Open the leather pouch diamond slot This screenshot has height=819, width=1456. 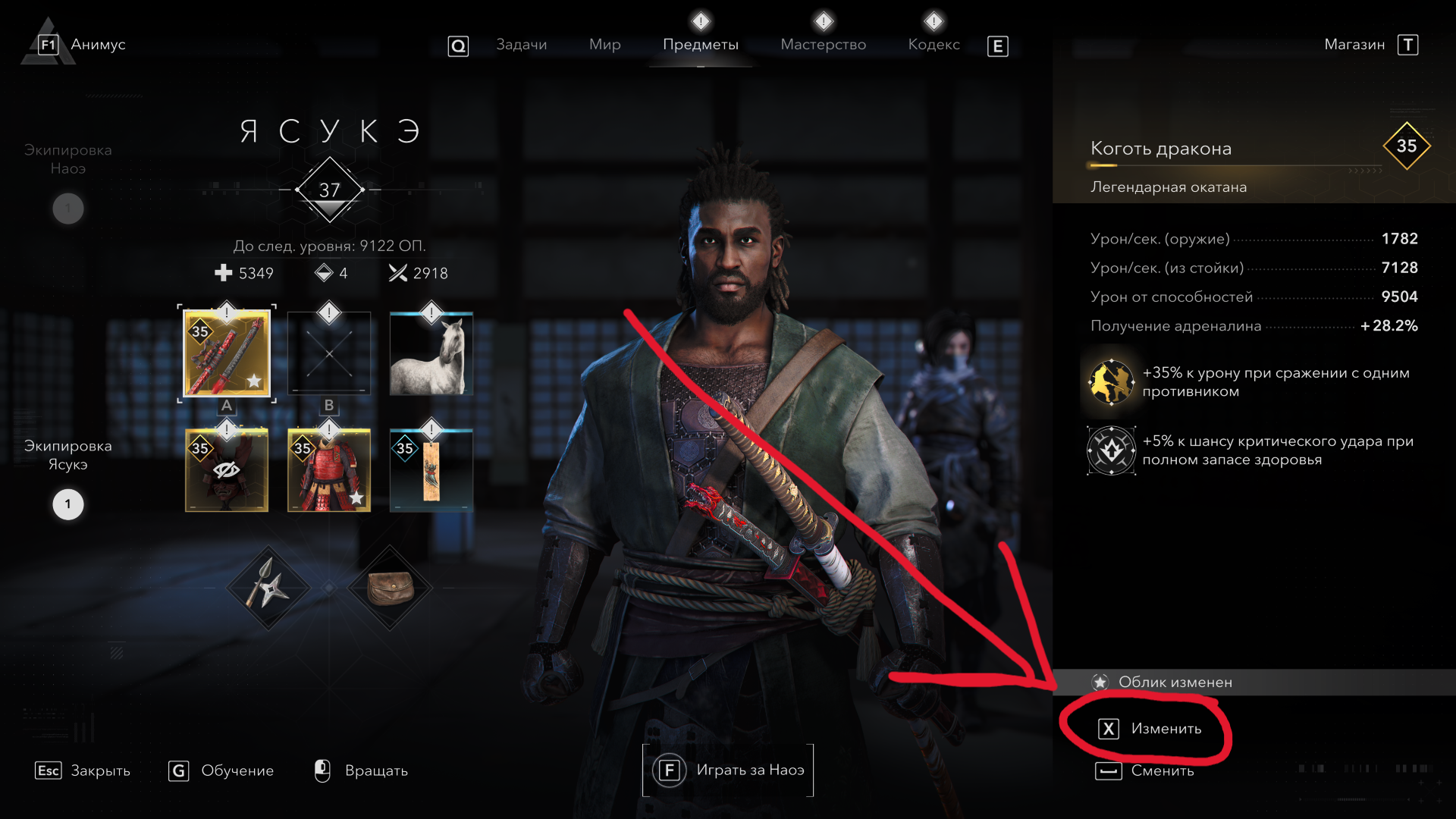click(x=390, y=588)
